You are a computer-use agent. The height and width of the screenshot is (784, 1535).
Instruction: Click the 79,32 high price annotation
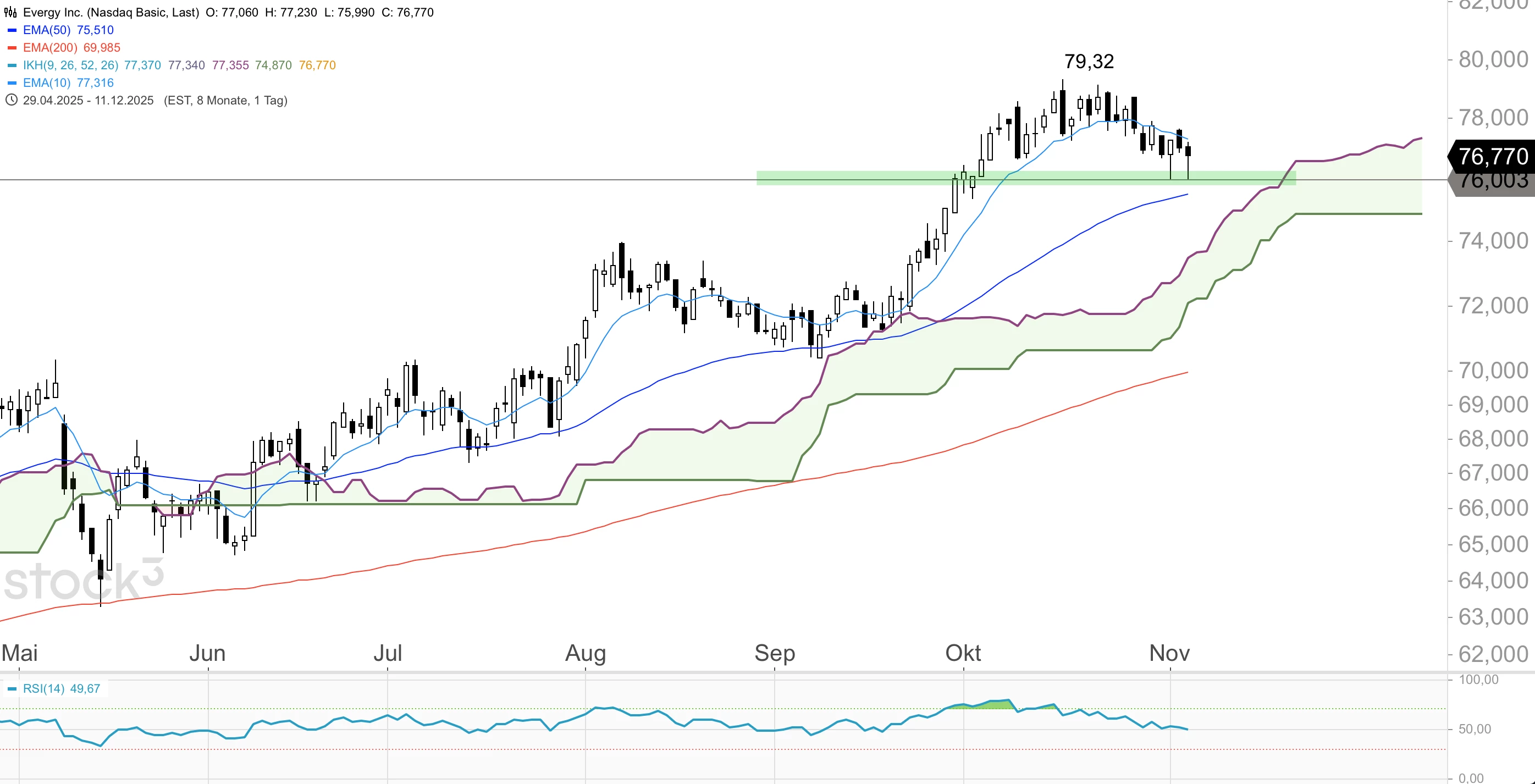(1089, 62)
